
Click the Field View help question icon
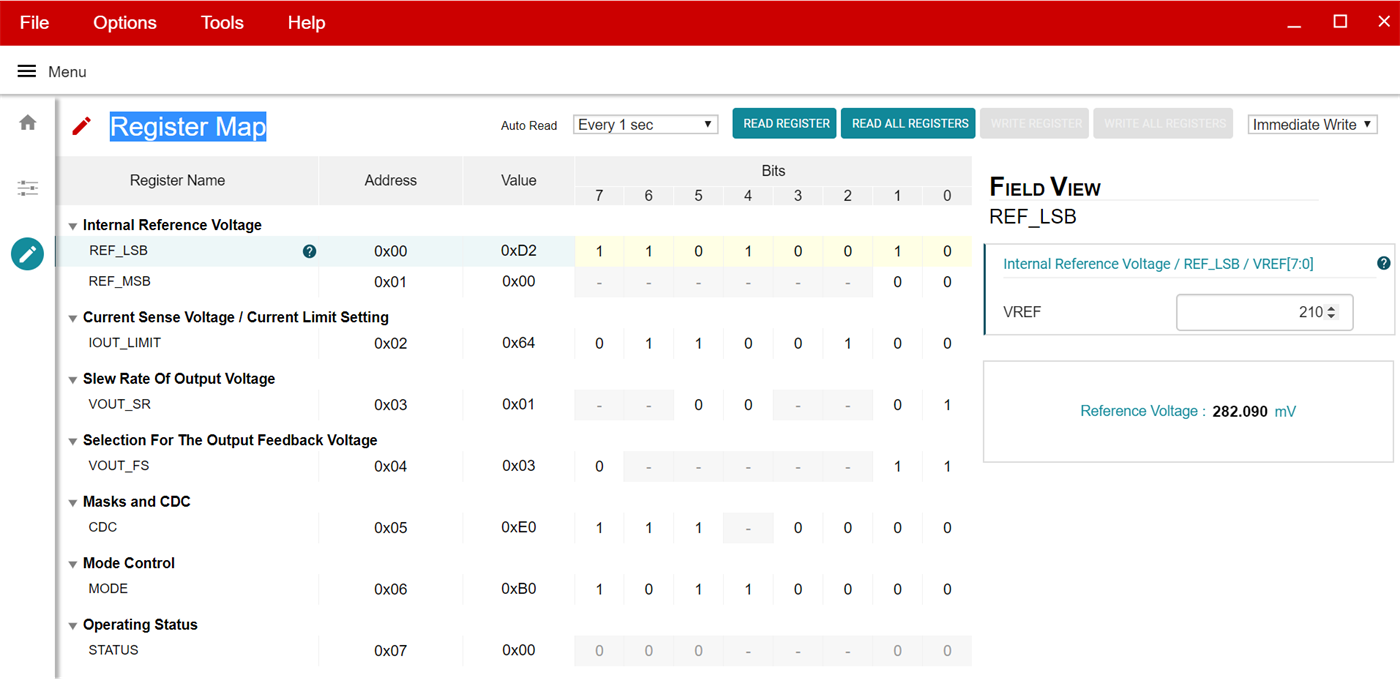(1383, 264)
